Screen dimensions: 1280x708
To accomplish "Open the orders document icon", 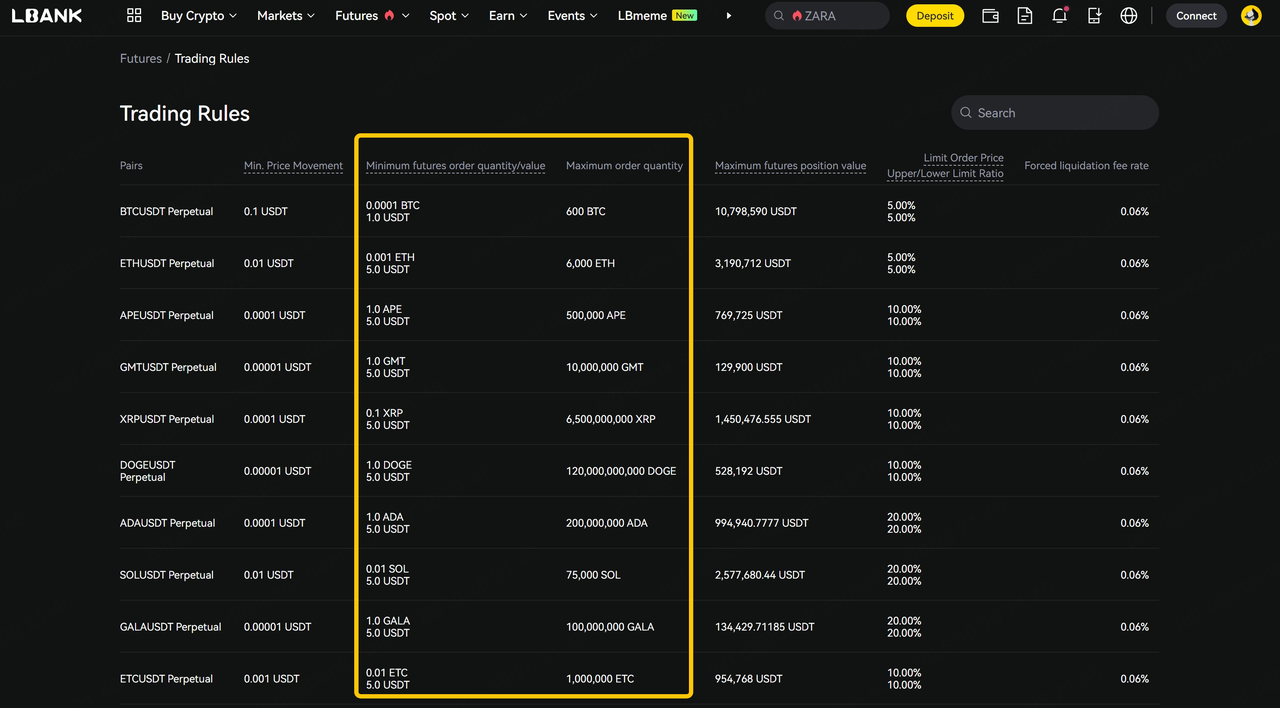I will pyautogui.click(x=1025, y=16).
